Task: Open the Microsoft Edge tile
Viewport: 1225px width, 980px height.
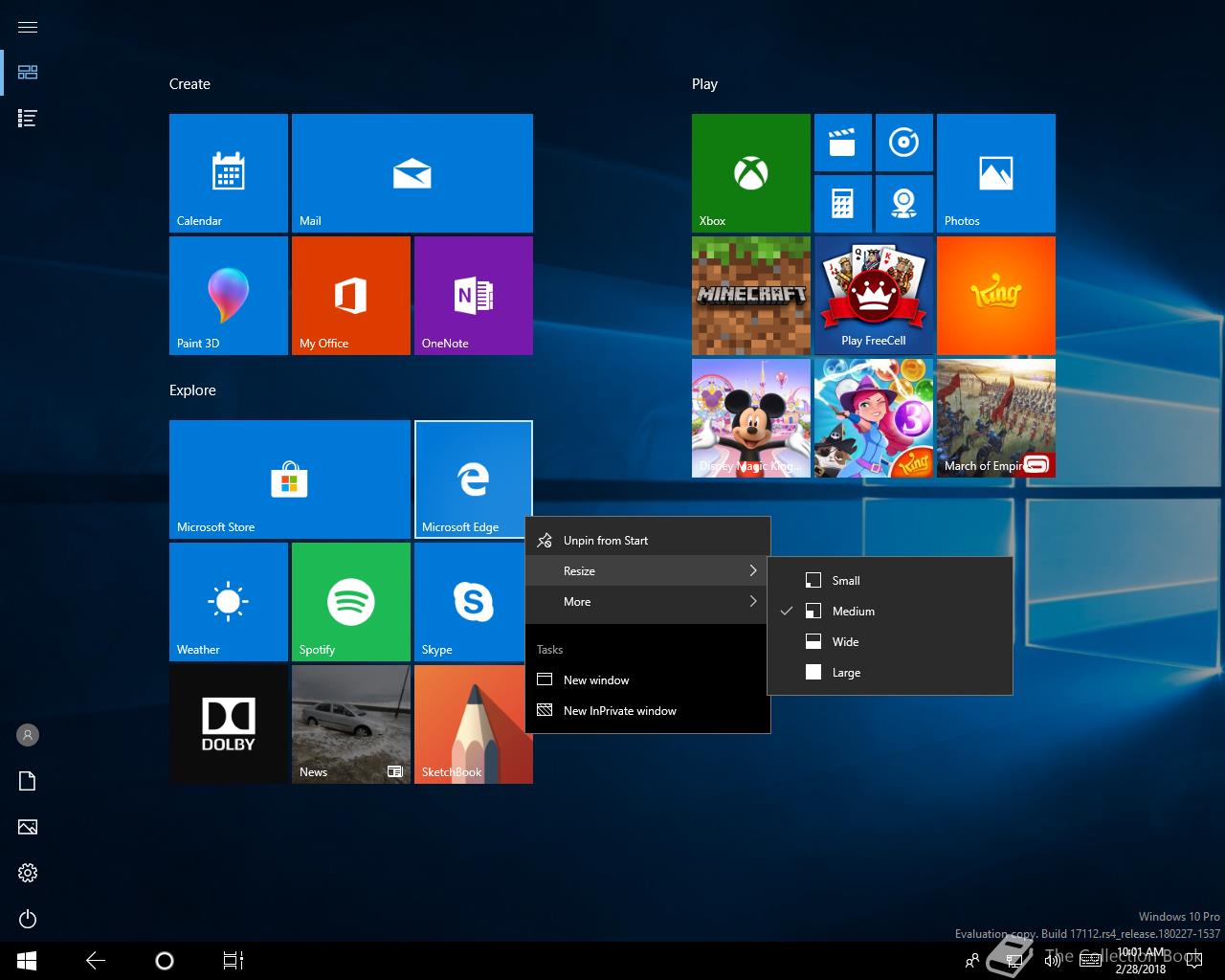Action: point(474,479)
